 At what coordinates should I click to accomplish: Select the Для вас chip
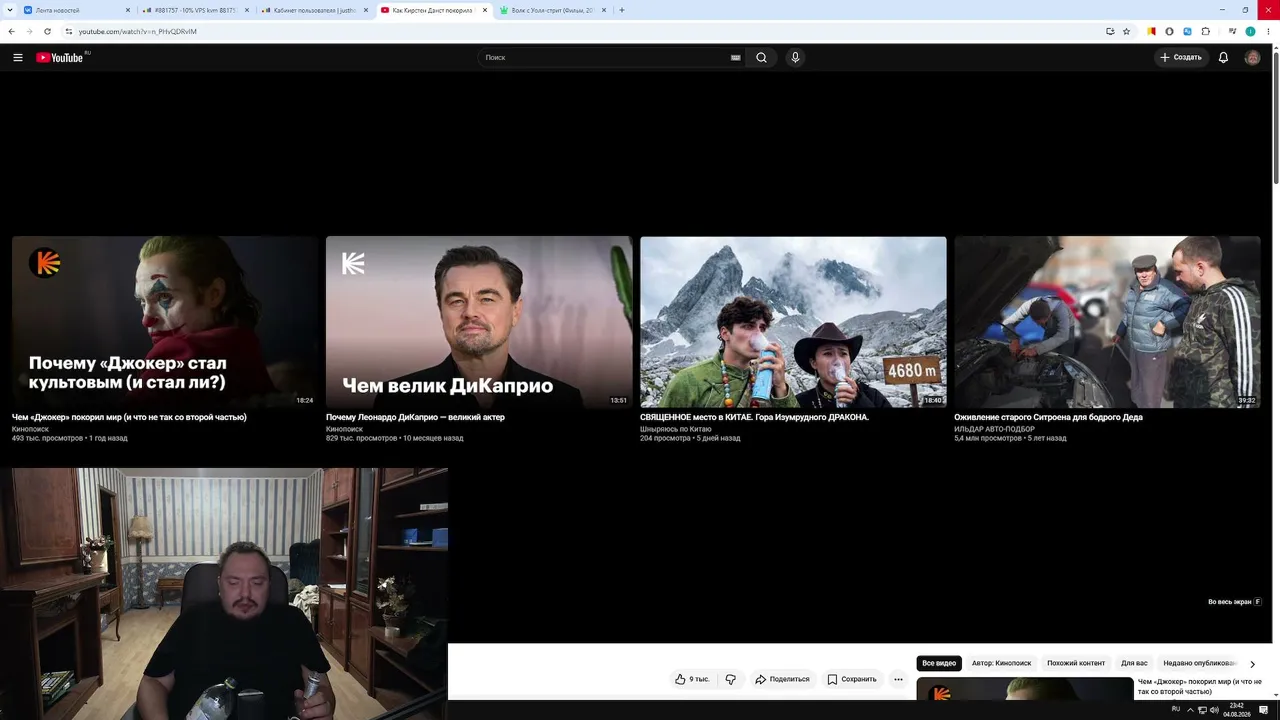tap(1134, 663)
